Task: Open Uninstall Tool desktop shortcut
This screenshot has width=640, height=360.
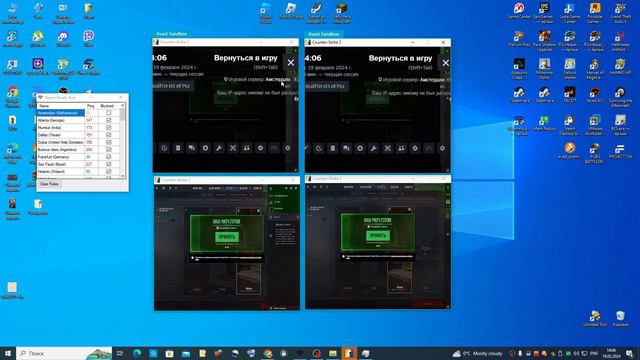Action: coord(595,319)
